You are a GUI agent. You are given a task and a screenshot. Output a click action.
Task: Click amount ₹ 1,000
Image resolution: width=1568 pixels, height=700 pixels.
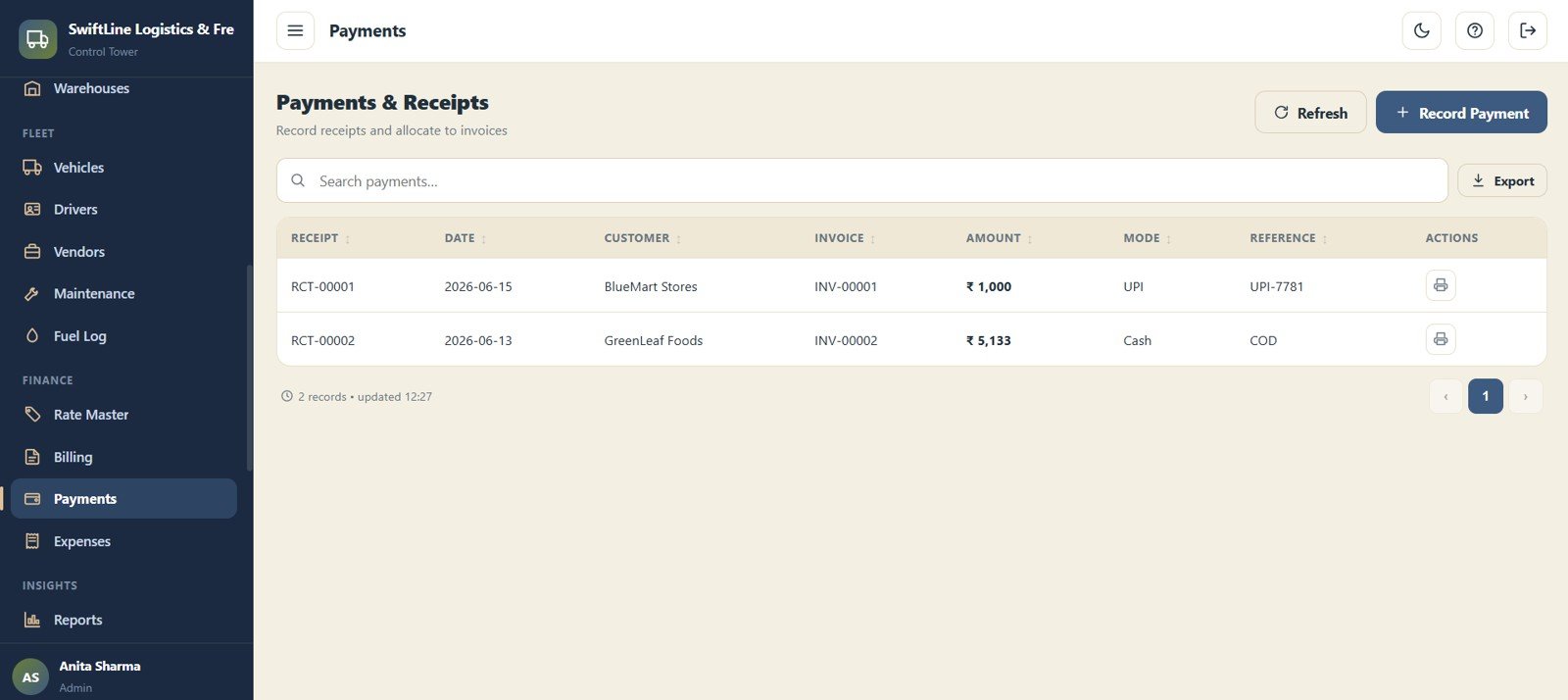(989, 286)
